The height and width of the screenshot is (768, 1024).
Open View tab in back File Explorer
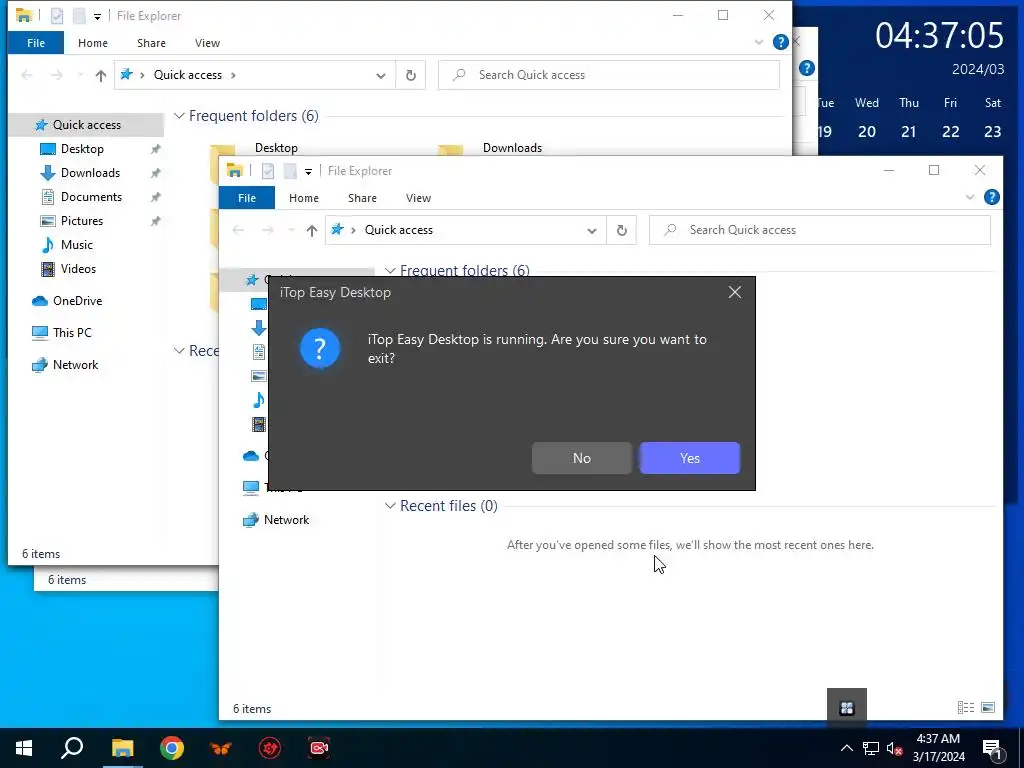point(208,43)
